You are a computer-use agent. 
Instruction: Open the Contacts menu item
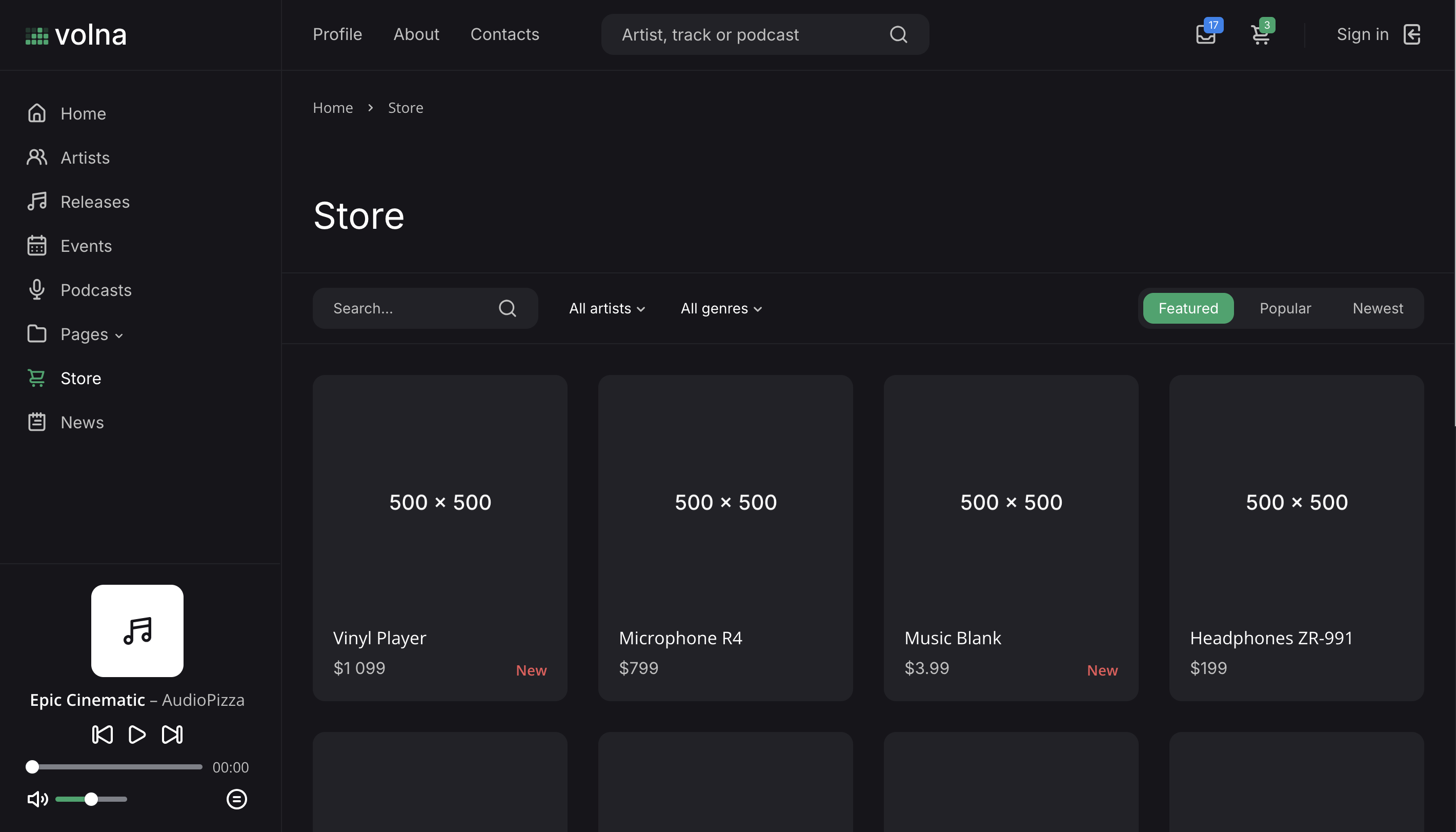click(x=505, y=34)
